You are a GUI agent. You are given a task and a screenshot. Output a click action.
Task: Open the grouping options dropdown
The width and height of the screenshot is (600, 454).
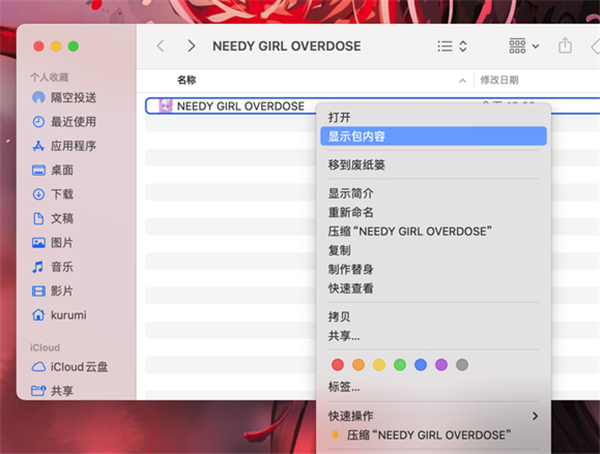click(523, 46)
